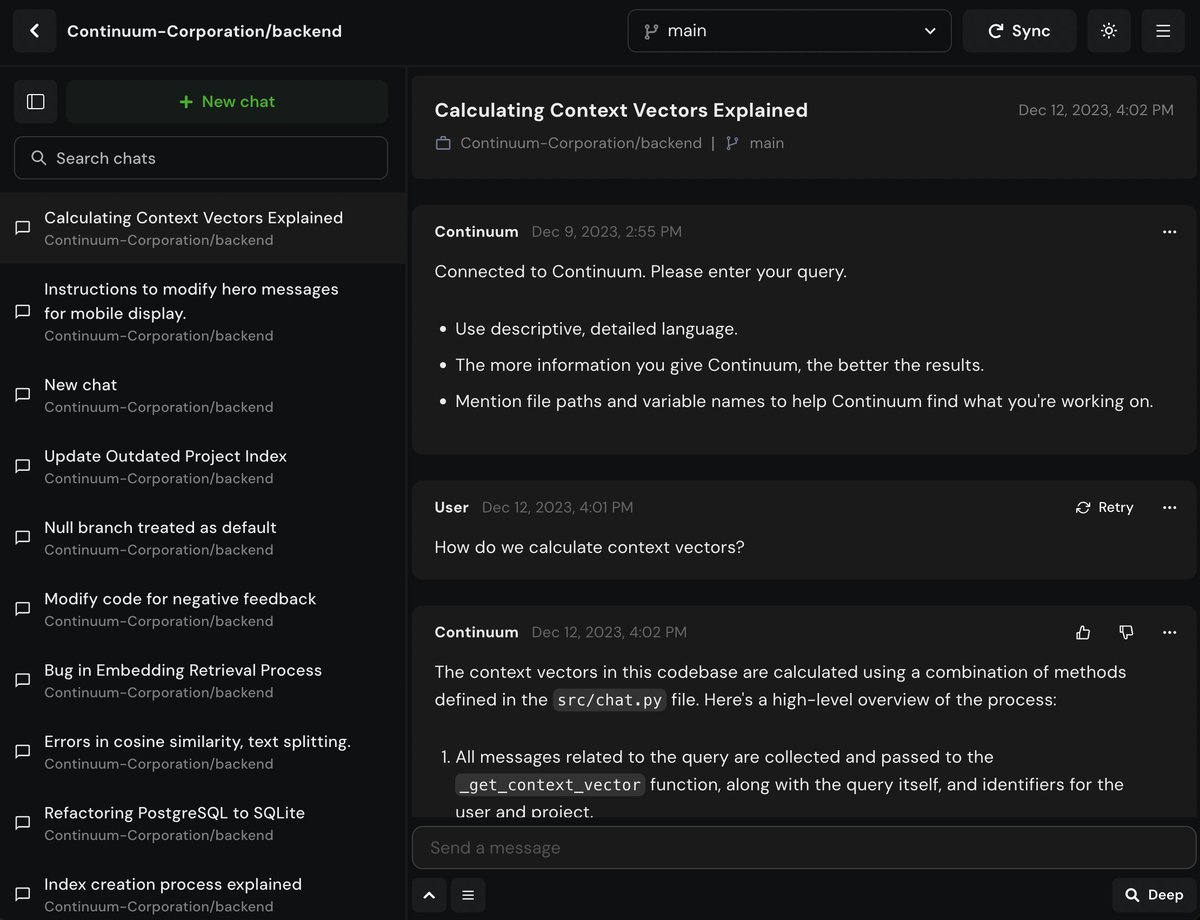Expand the chevron above the message input
This screenshot has width=1200, height=920.
tap(429, 895)
